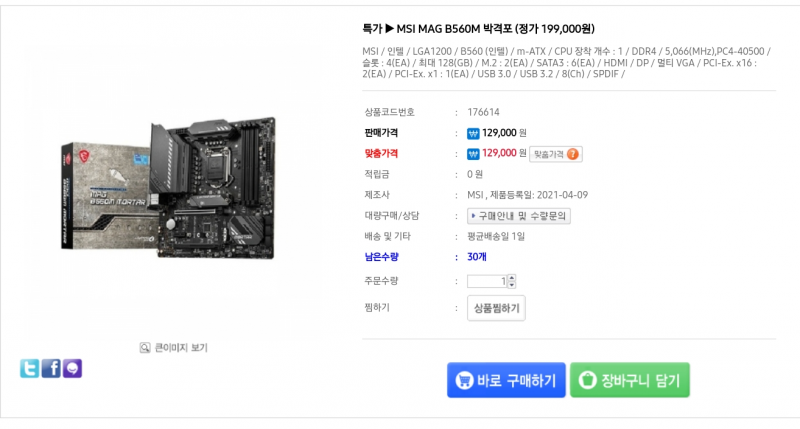Click the 주문수량 quantity input field
The width and height of the screenshot is (800, 429).
pyautogui.click(x=487, y=281)
